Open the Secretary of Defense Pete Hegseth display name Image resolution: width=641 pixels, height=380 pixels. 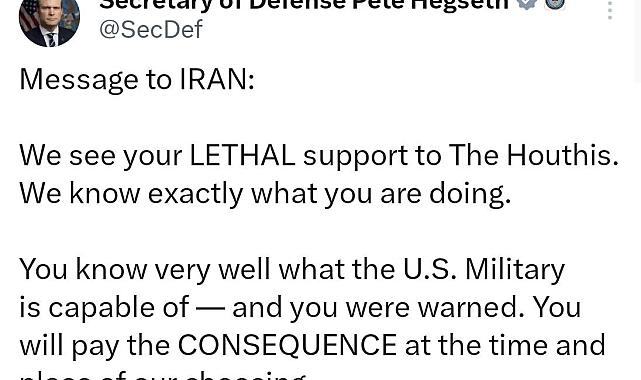click(x=305, y=5)
